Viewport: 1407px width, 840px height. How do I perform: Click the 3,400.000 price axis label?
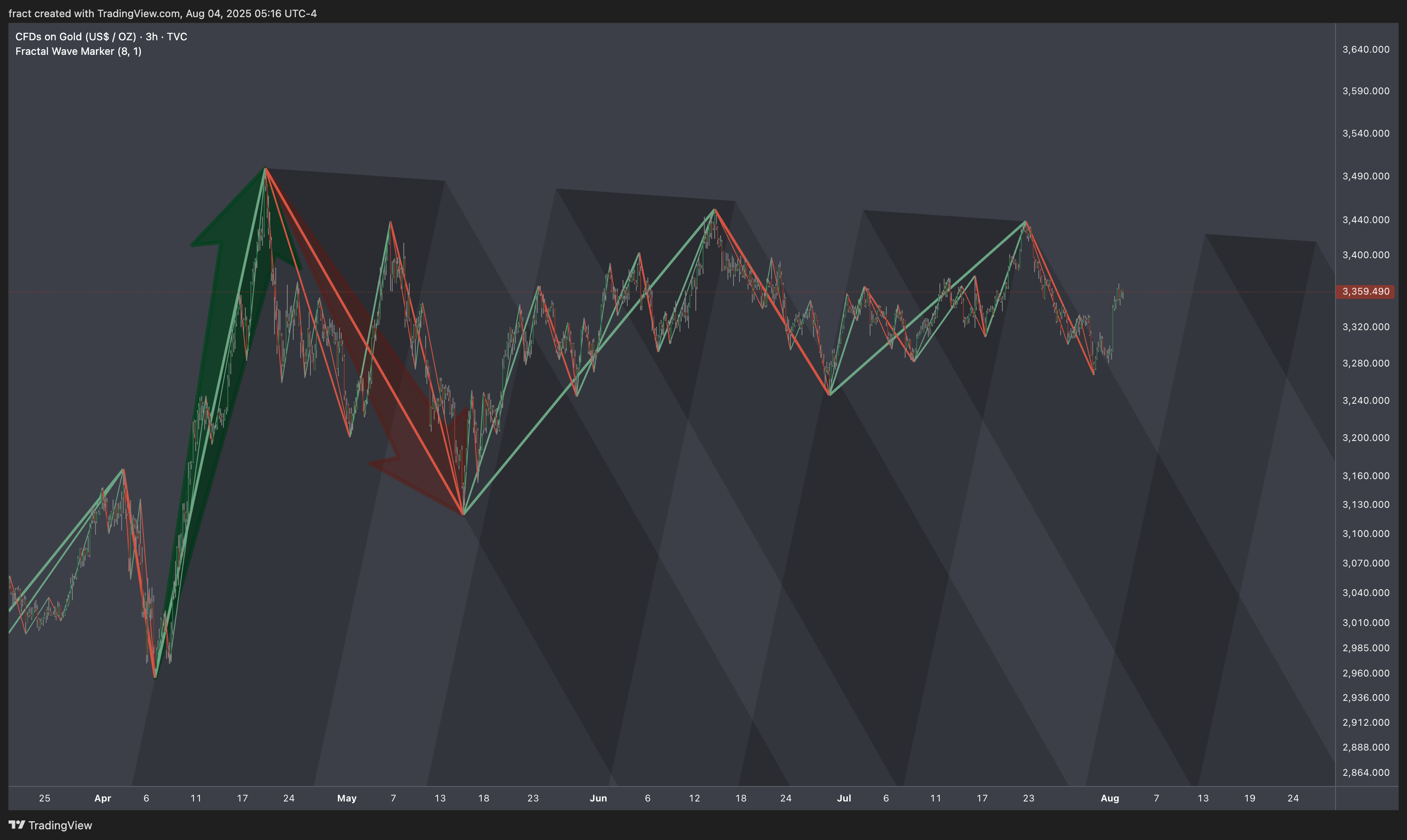pos(1366,255)
